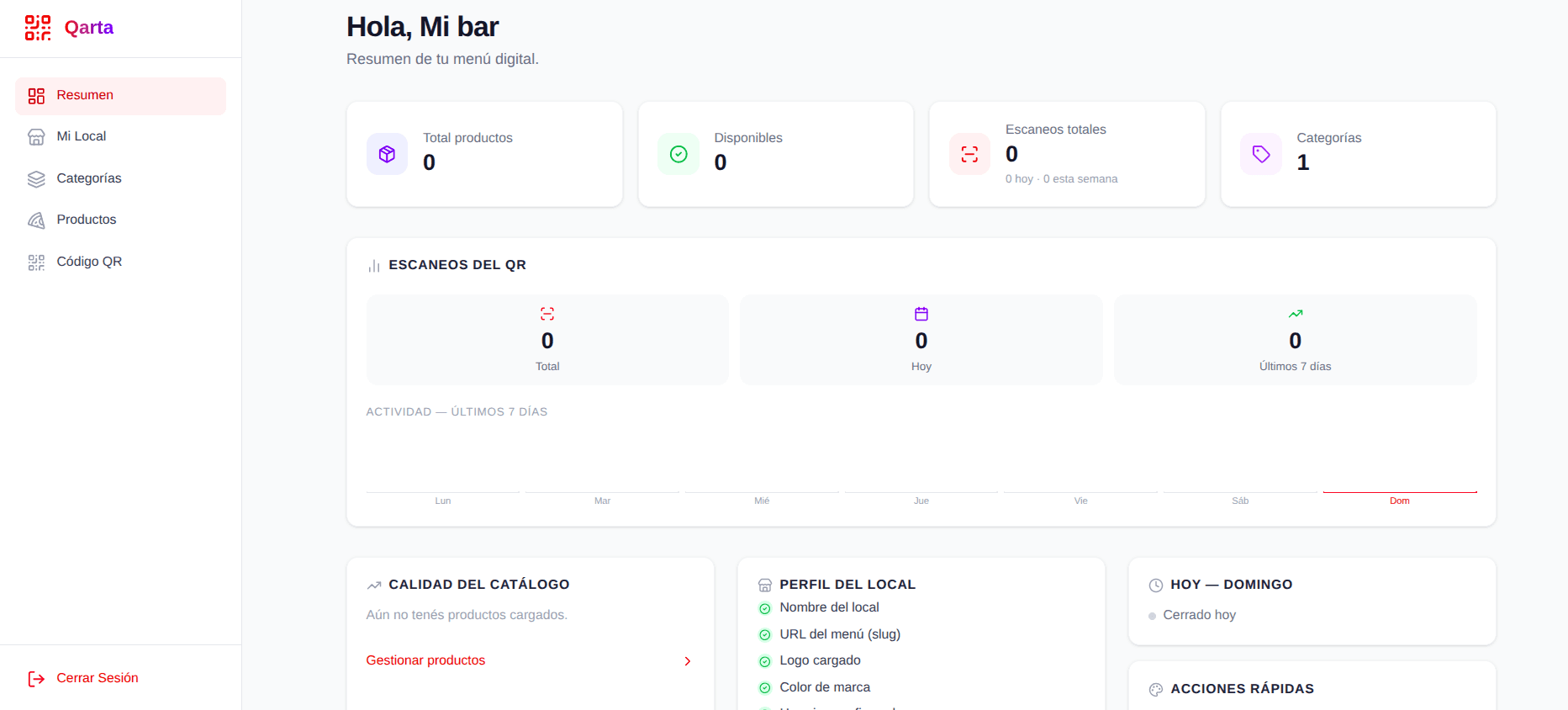Click the check icon for URL del menú
Image resolution: width=1568 pixels, height=710 pixels.
point(765,635)
